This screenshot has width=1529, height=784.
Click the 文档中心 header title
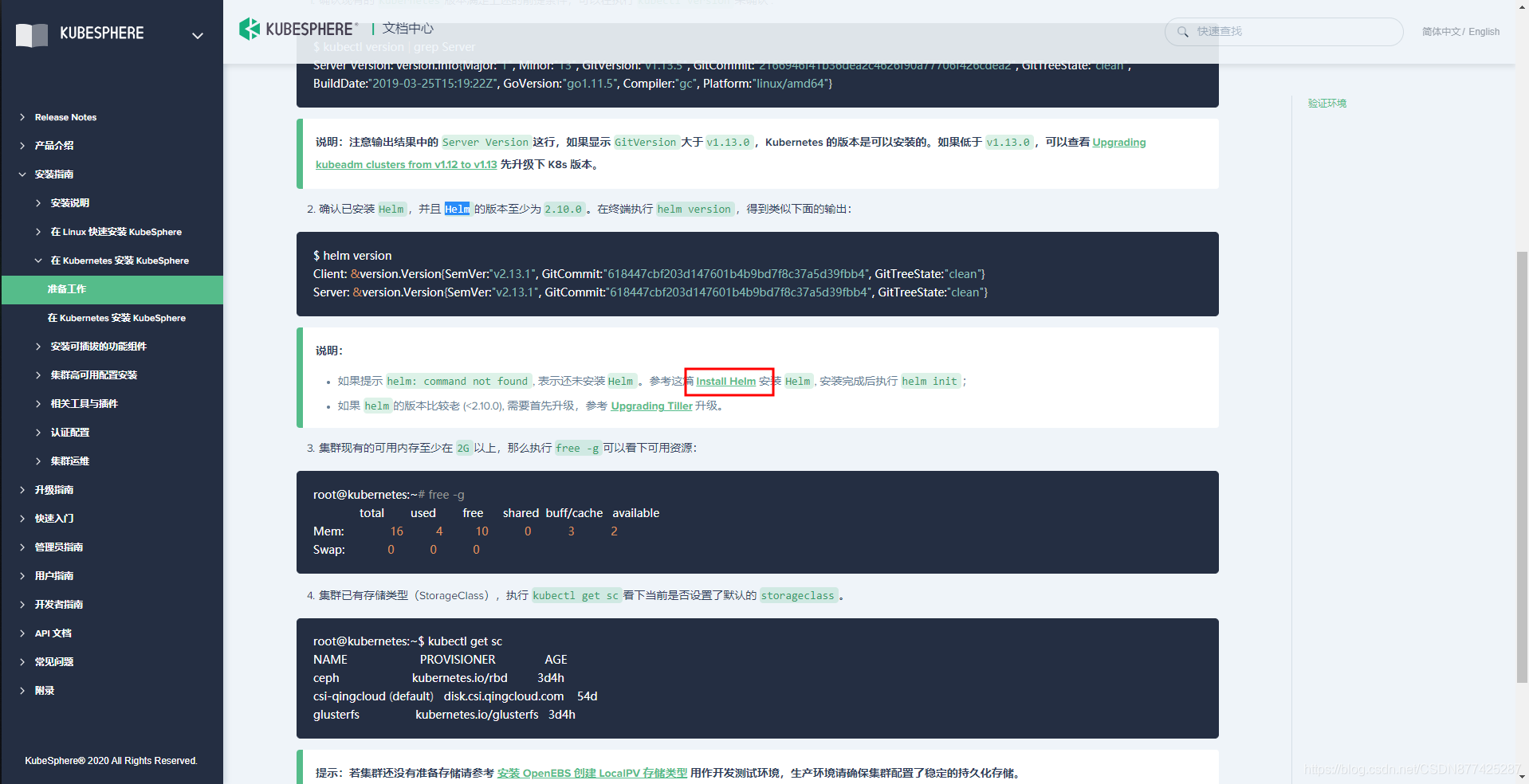pos(407,29)
